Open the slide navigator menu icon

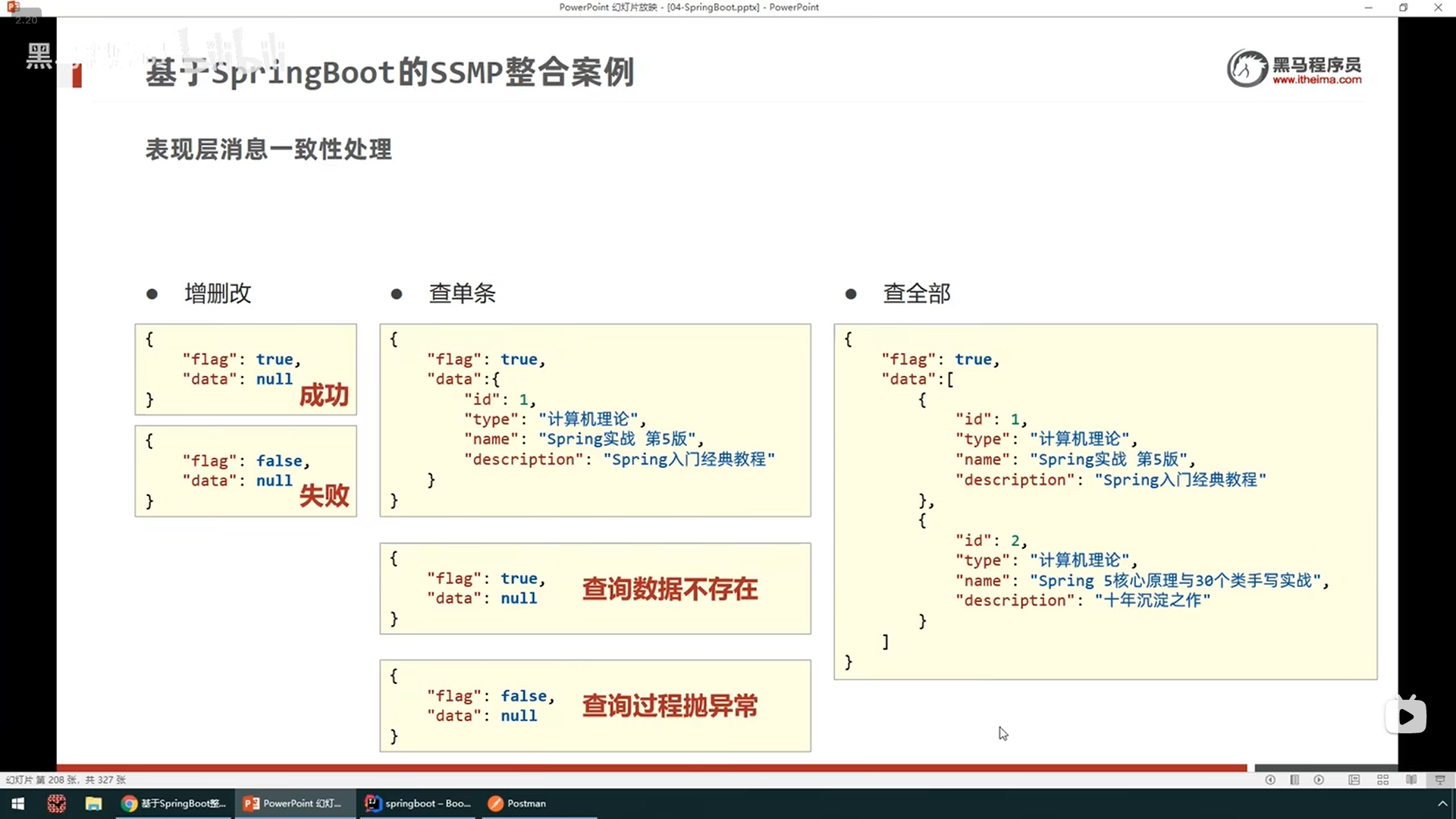click(x=1294, y=780)
